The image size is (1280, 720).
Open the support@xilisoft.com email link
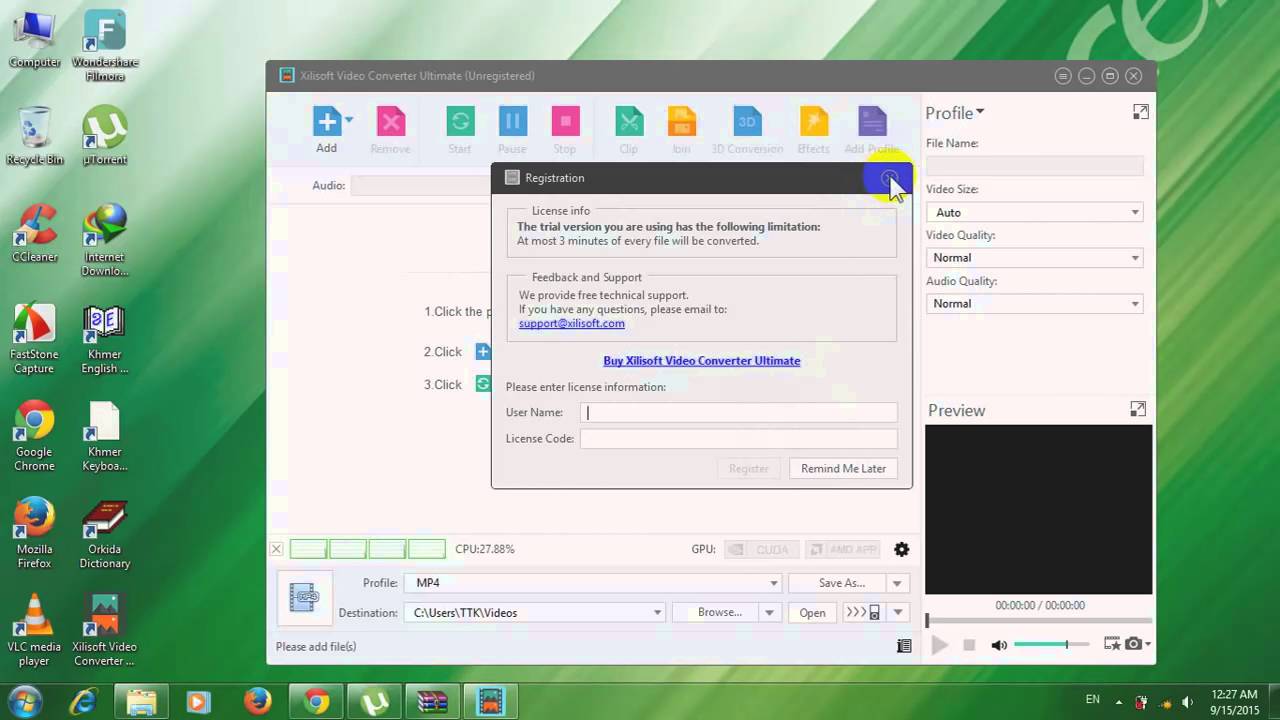[x=572, y=323]
